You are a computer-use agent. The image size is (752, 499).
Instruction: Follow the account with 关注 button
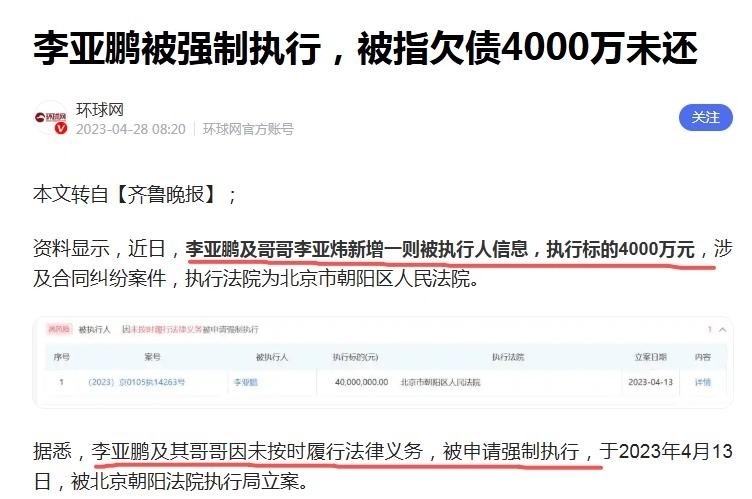705,118
